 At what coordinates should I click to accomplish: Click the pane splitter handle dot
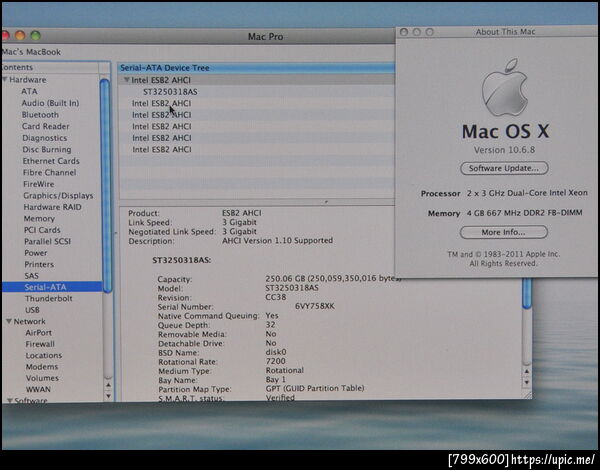pyautogui.click(x=326, y=202)
